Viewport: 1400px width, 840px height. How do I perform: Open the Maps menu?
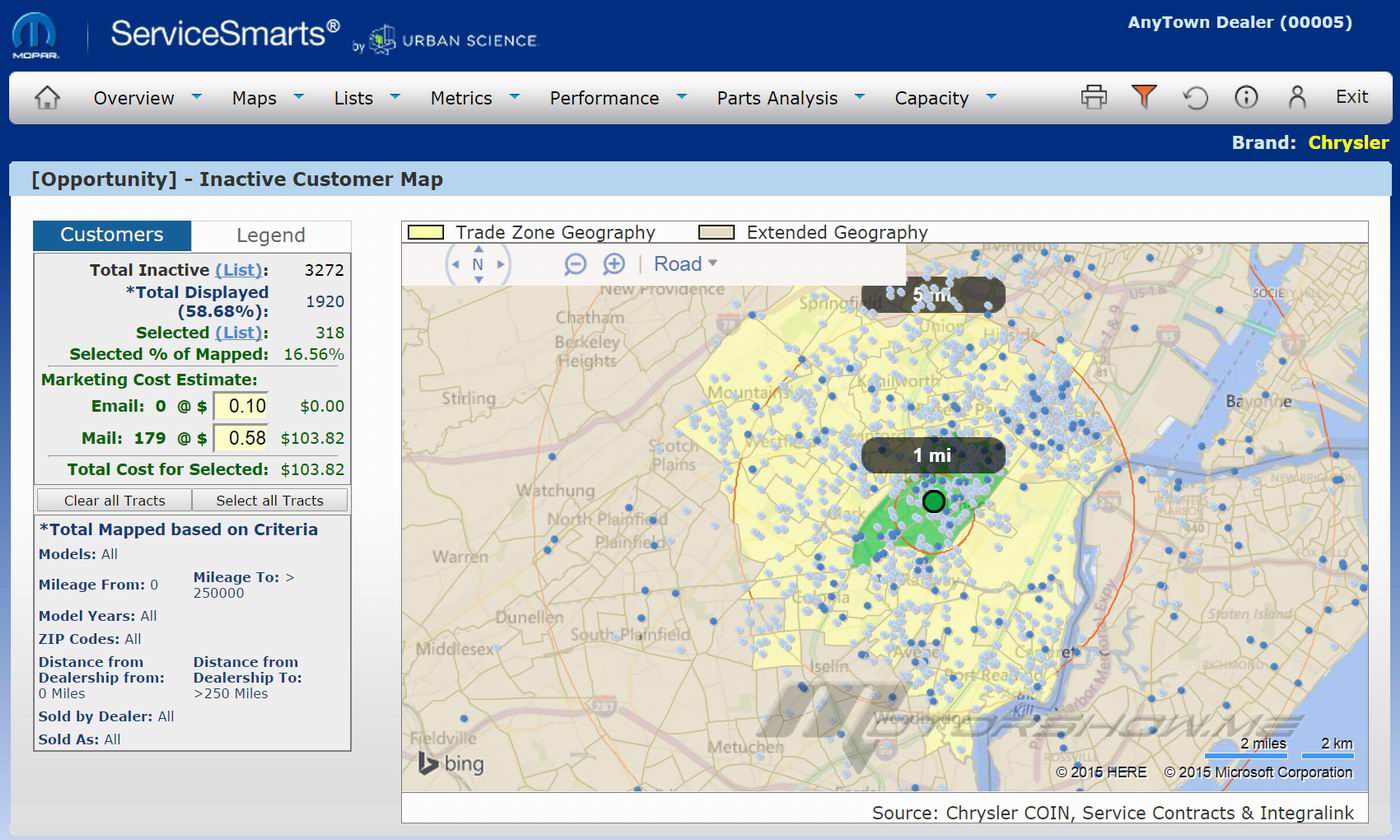coord(254,98)
